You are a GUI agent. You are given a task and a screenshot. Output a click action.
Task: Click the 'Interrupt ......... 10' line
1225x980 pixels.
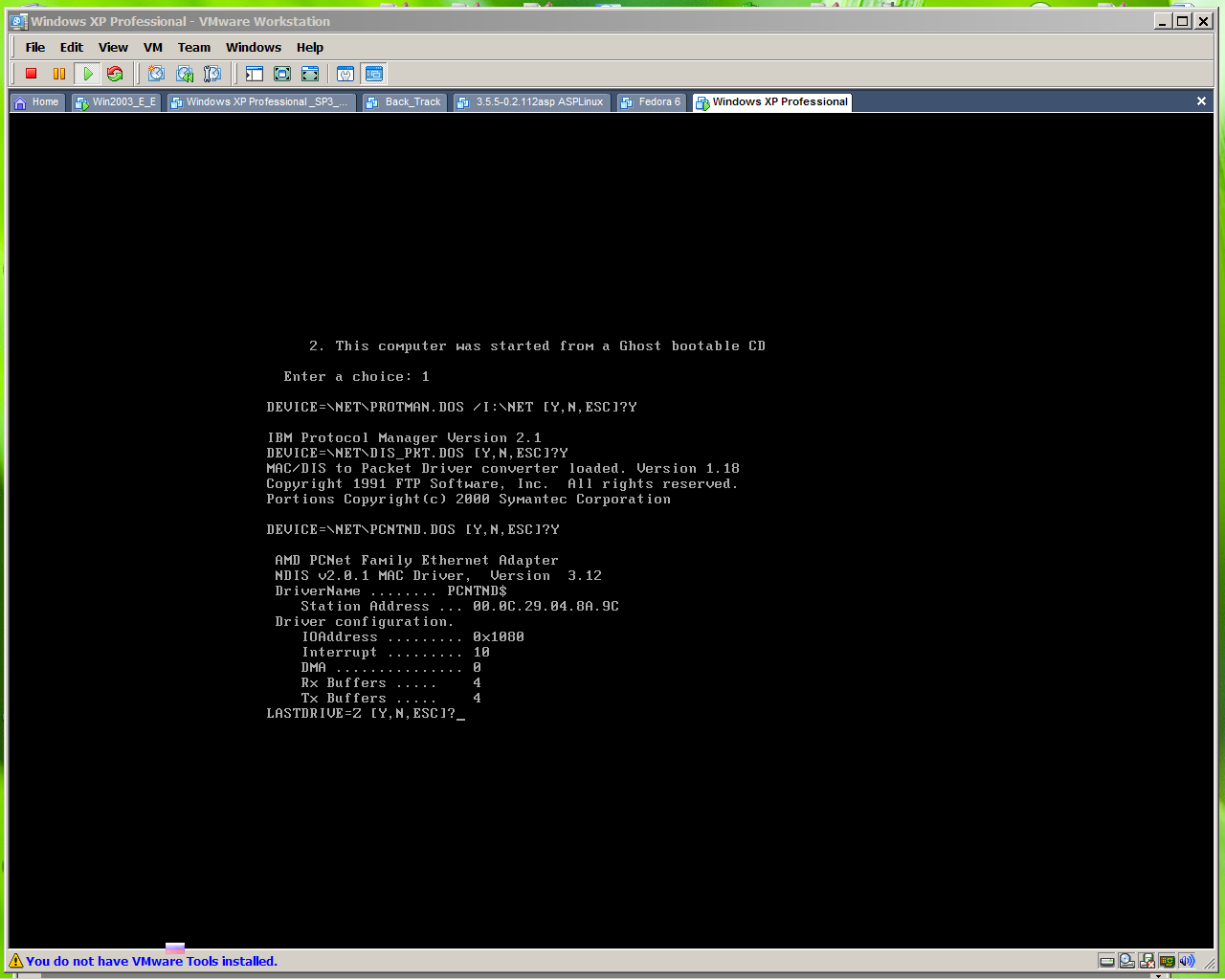tap(395, 653)
